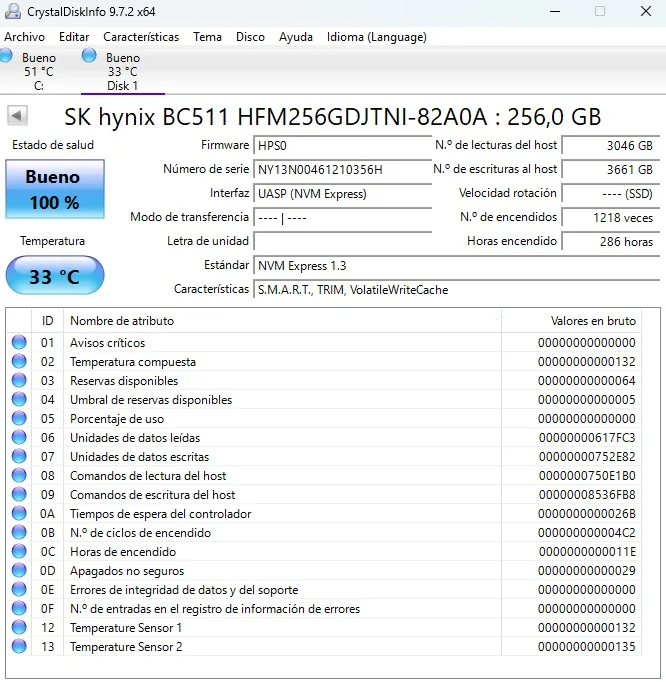Select the Avisos críticos attribute name
Viewport: 666px width, 682px height.
point(107,343)
